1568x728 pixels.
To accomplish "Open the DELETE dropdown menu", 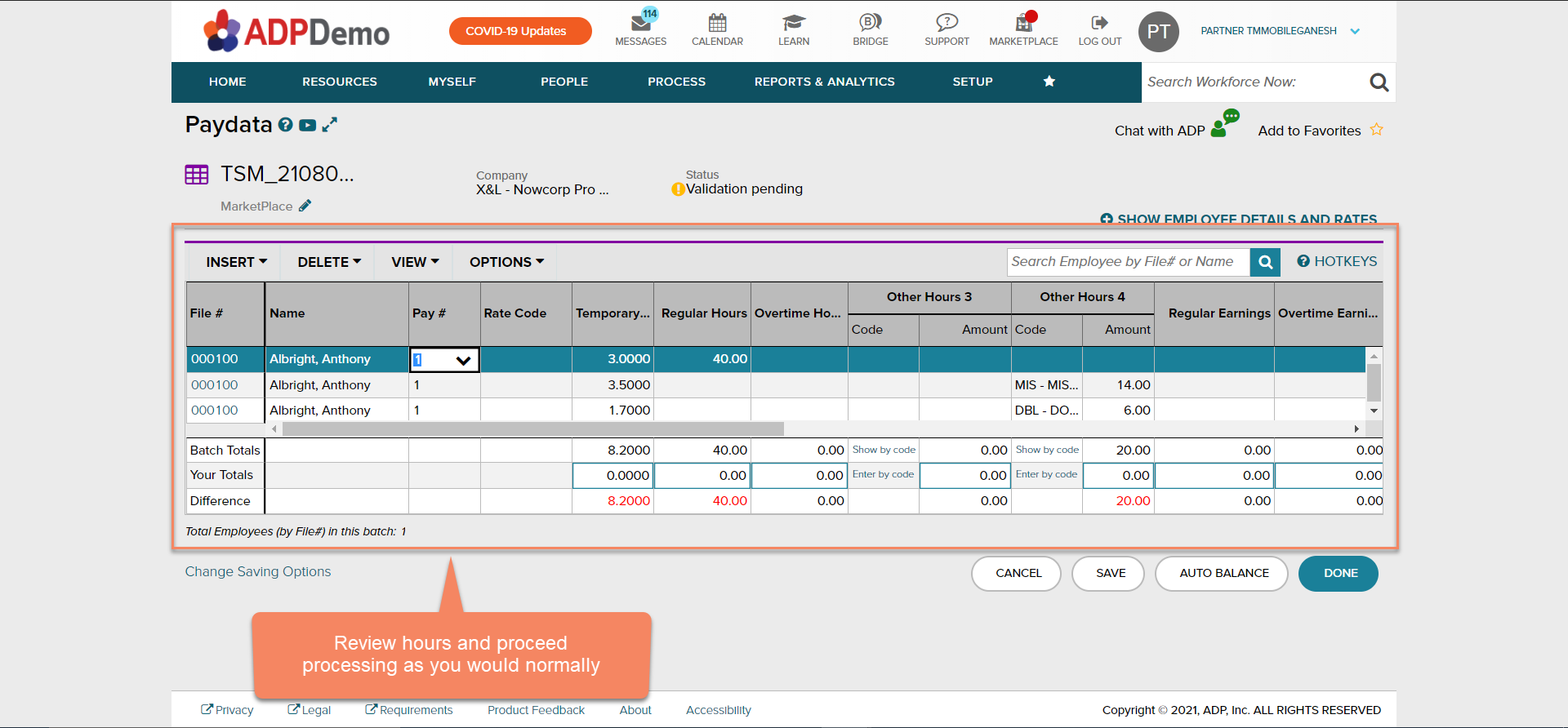I will [x=328, y=262].
